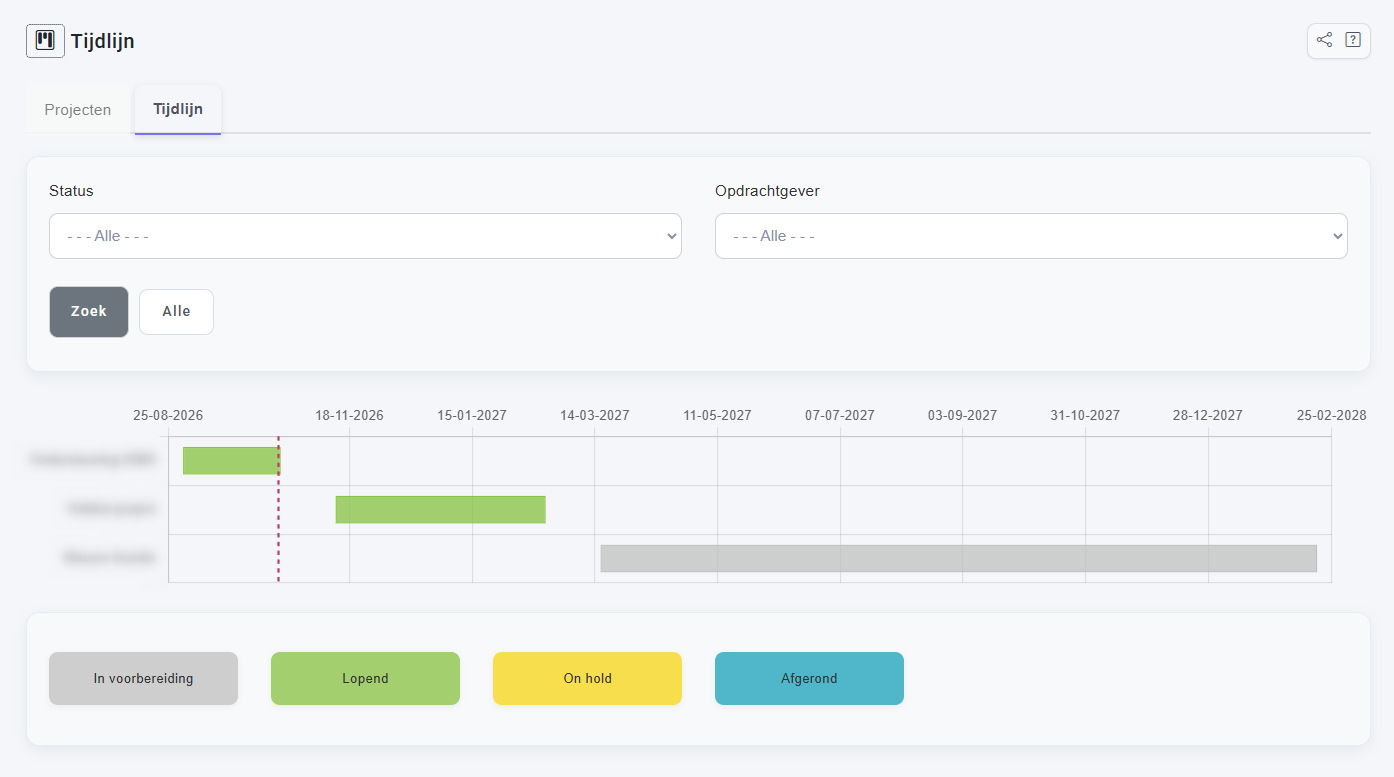
Task: Click the Status field label
Action: [x=71, y=191]
